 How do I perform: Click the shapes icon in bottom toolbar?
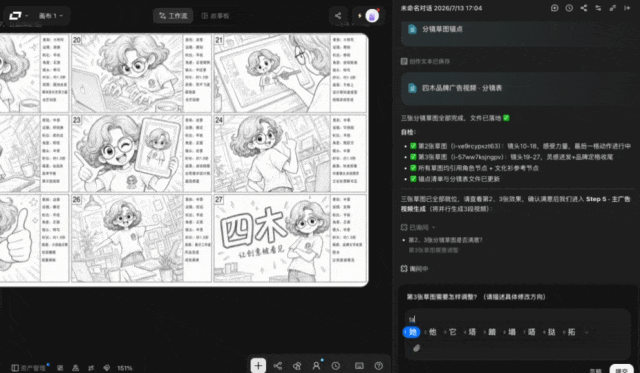pos(297,366)
